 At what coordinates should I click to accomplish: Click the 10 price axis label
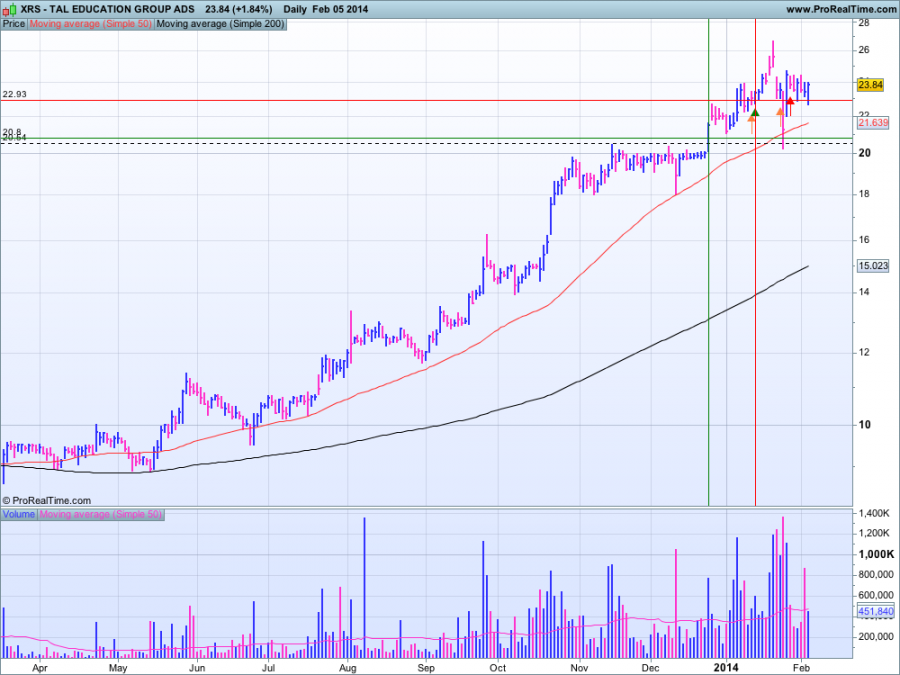pos(864,425)
